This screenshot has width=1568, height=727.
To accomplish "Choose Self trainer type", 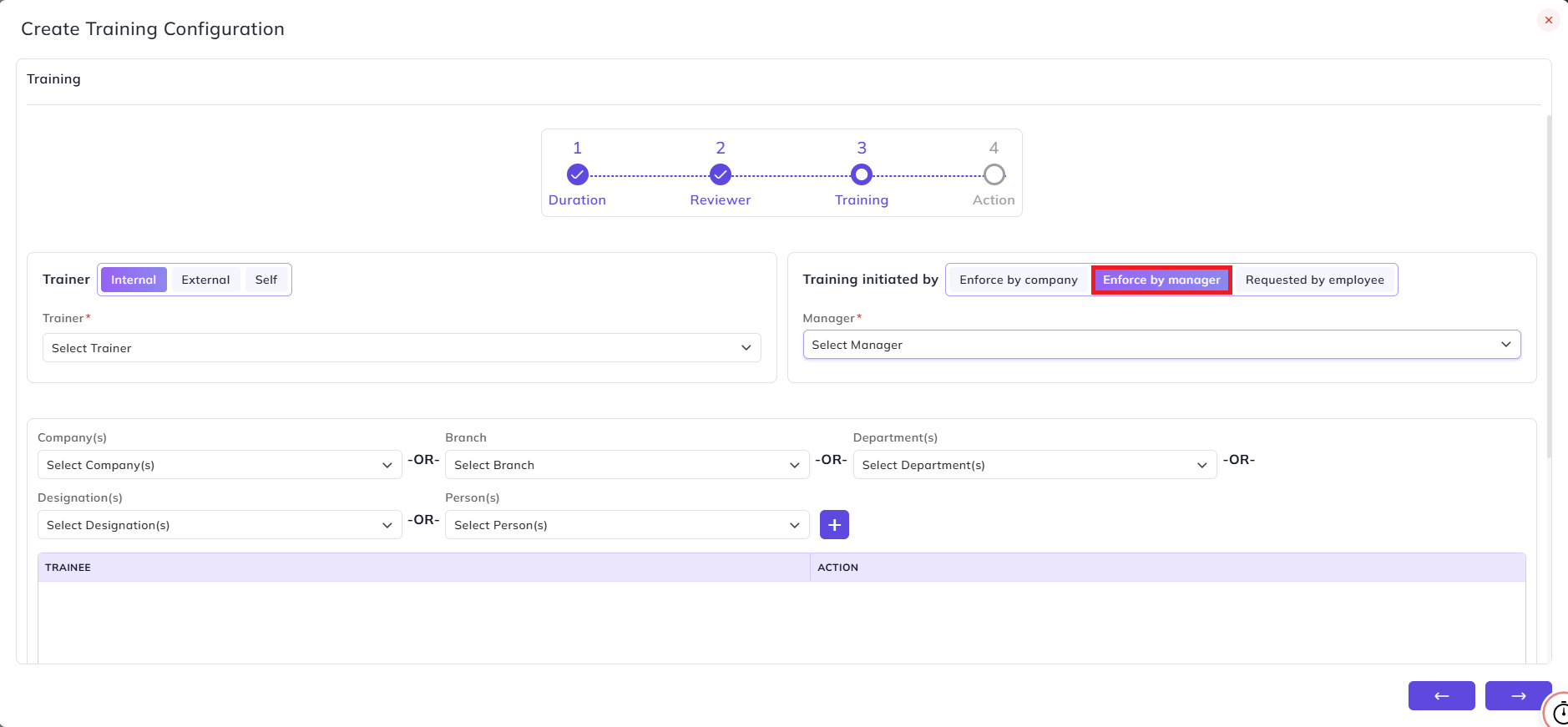I will [266, 280].
